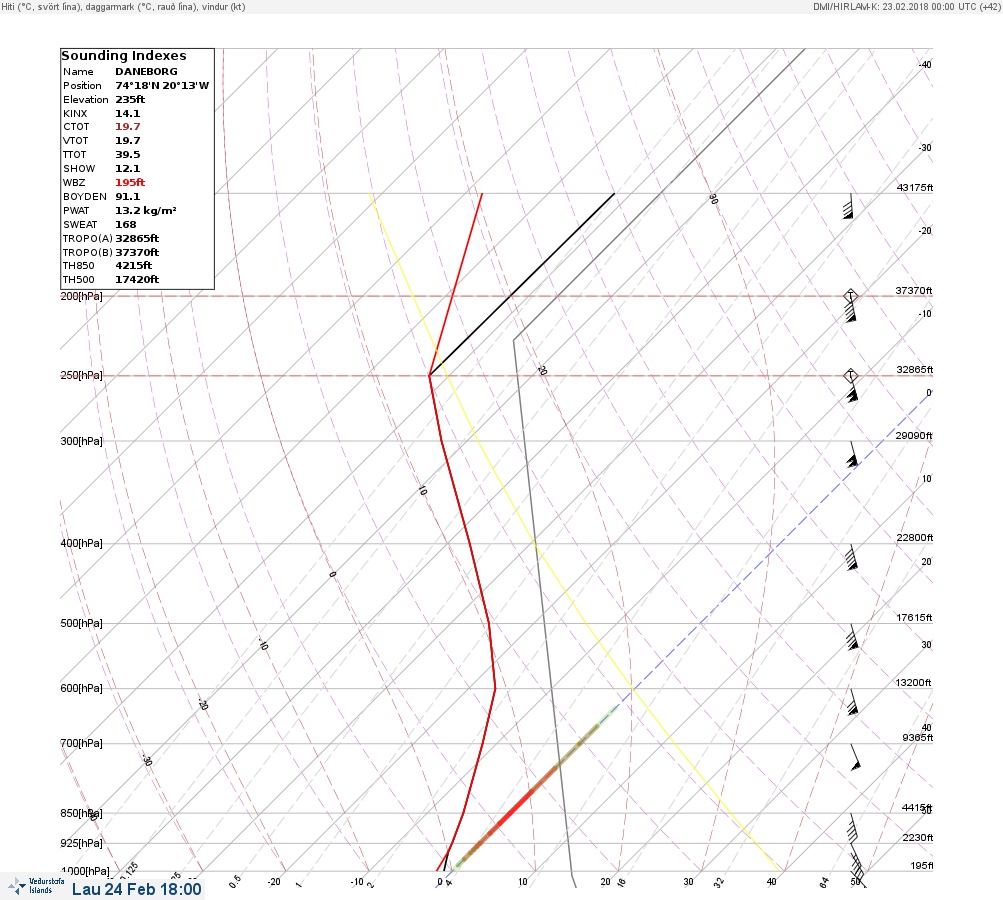Select the red CTOT value 19.7
The height and width of the screenshot is (900, 1003).
click(x=127, y=127)
